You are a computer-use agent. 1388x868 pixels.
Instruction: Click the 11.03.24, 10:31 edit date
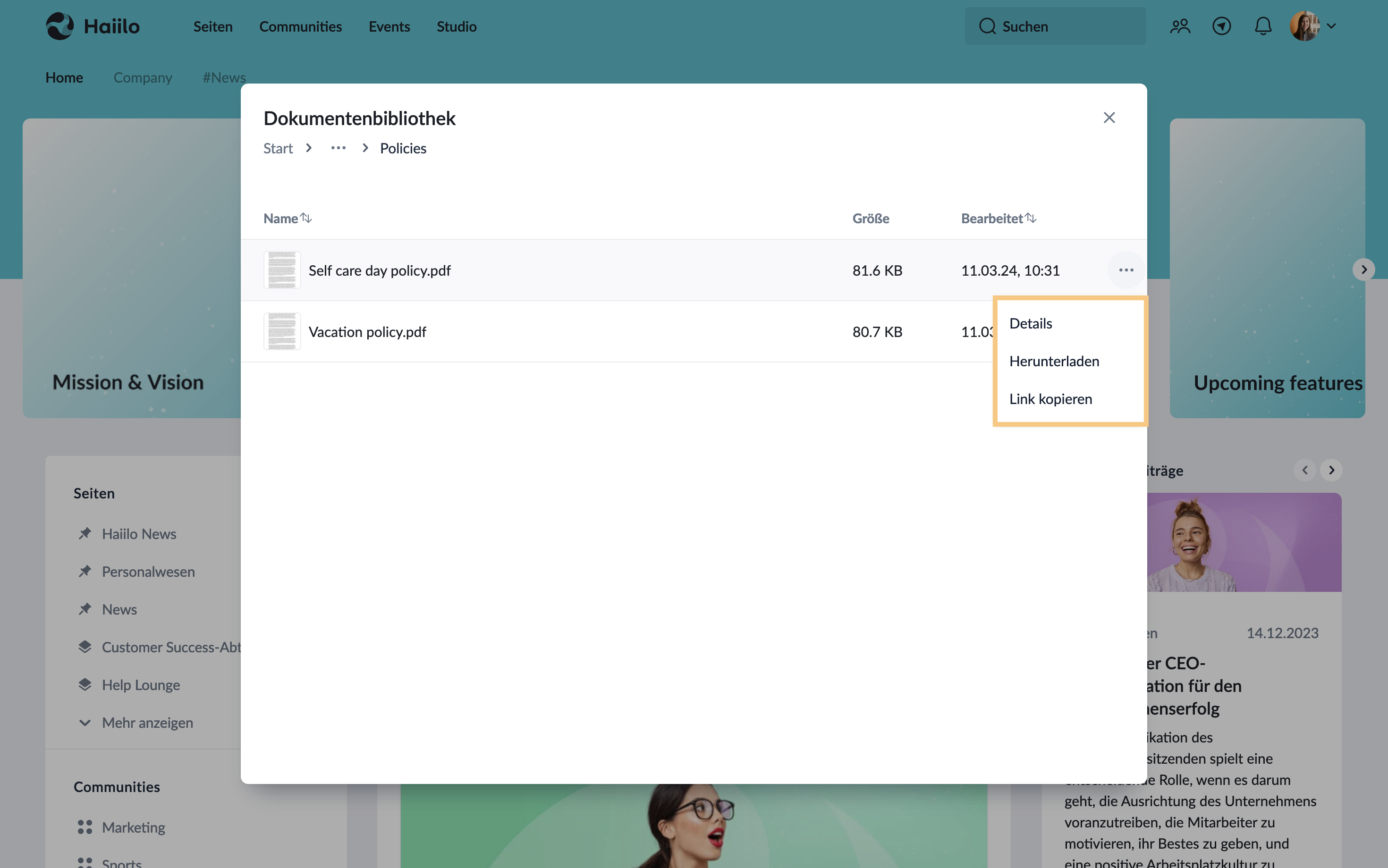tap(1010, 270)
